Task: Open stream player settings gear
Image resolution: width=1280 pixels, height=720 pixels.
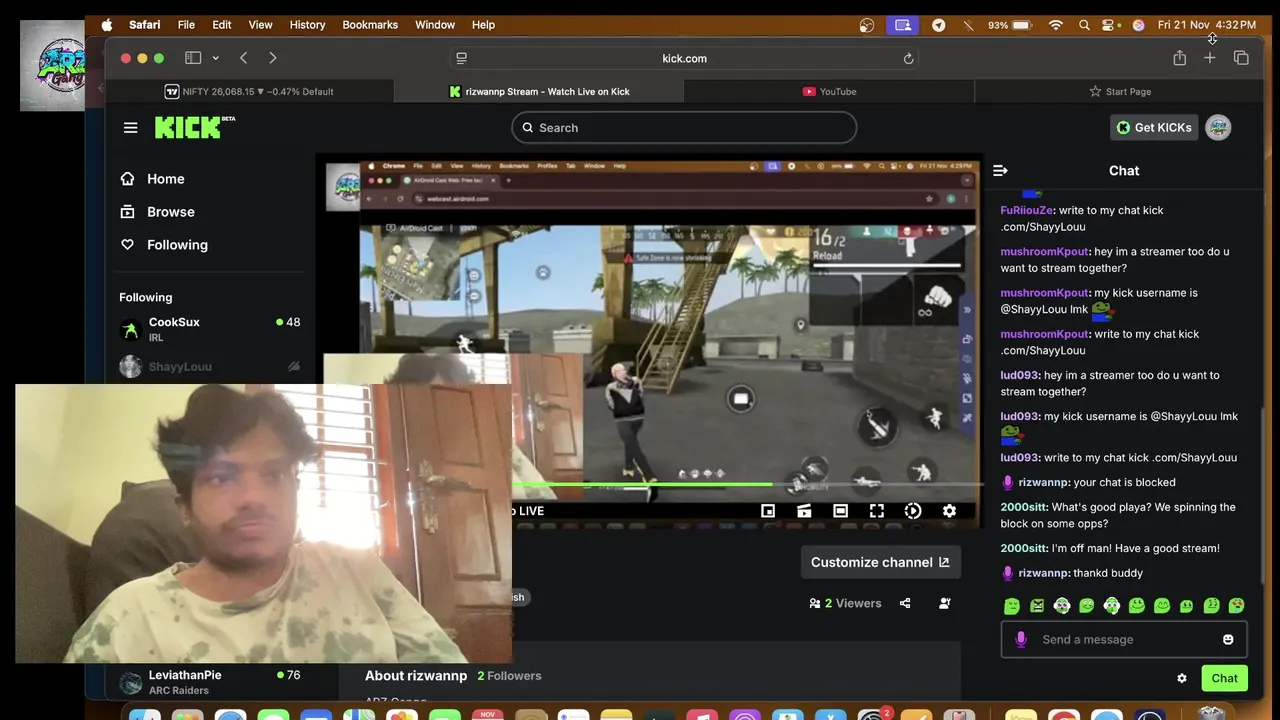Action: coord(949,511)
